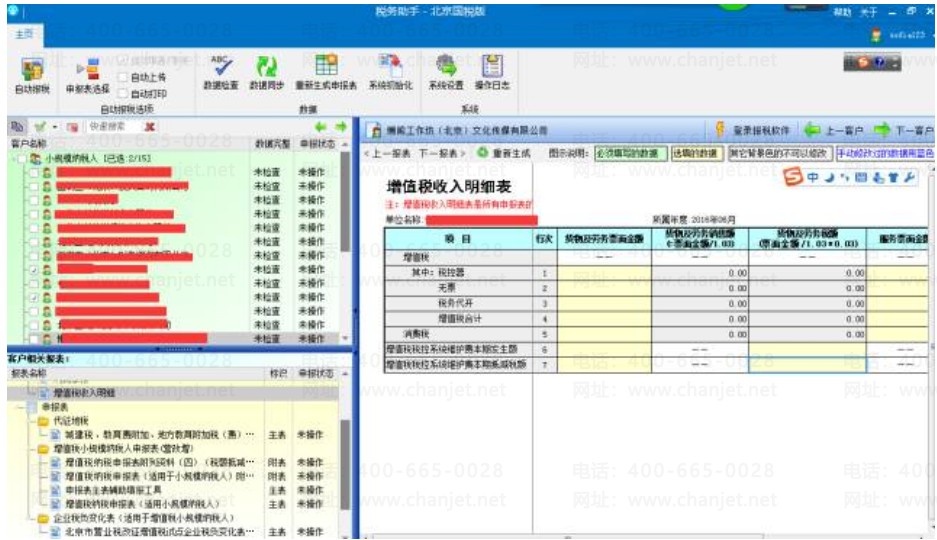Click the Sogou S logo icon
The height and width of the screenshot is (540, 937).
click(793, 177)
